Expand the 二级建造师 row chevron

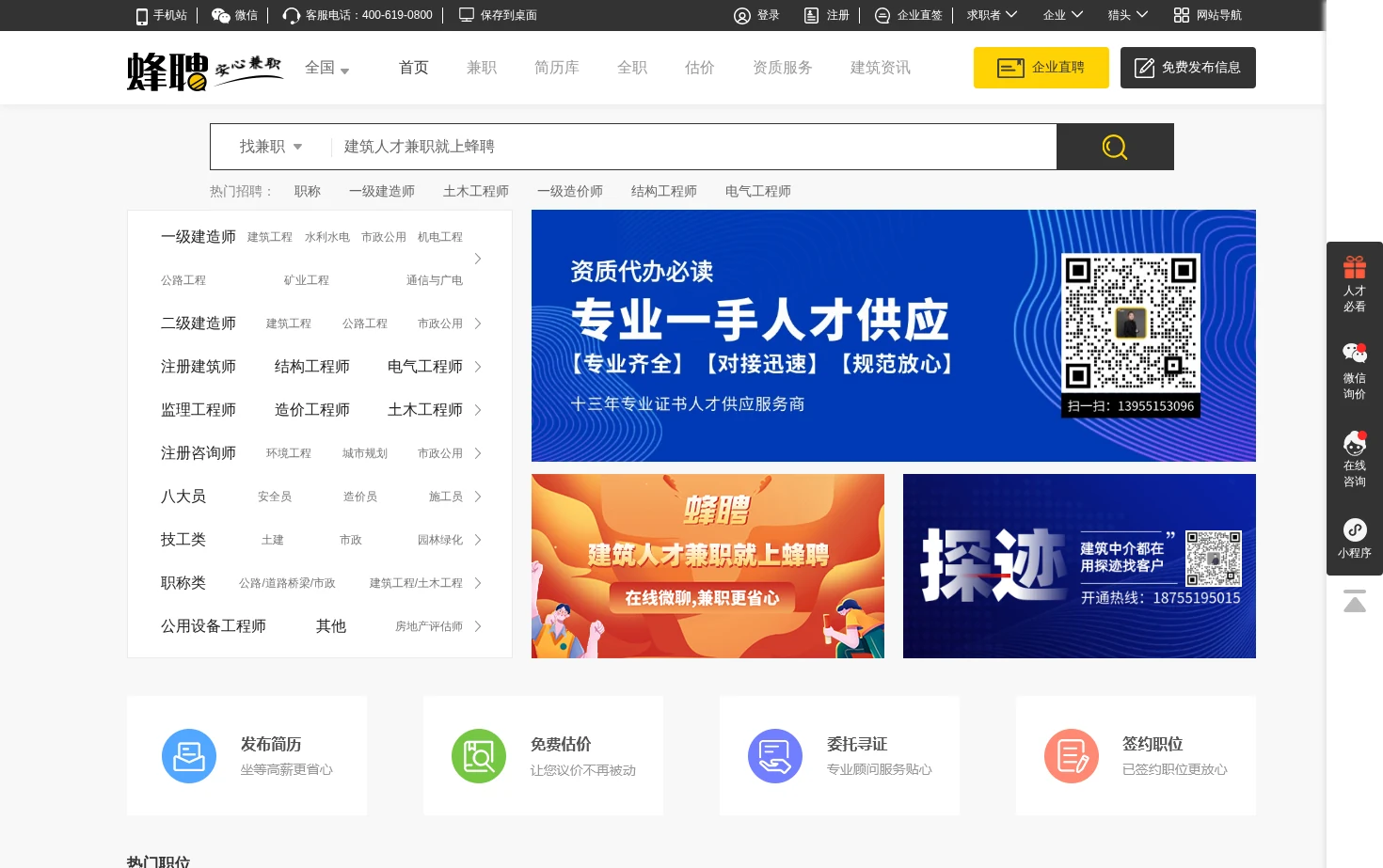[478, 324]
